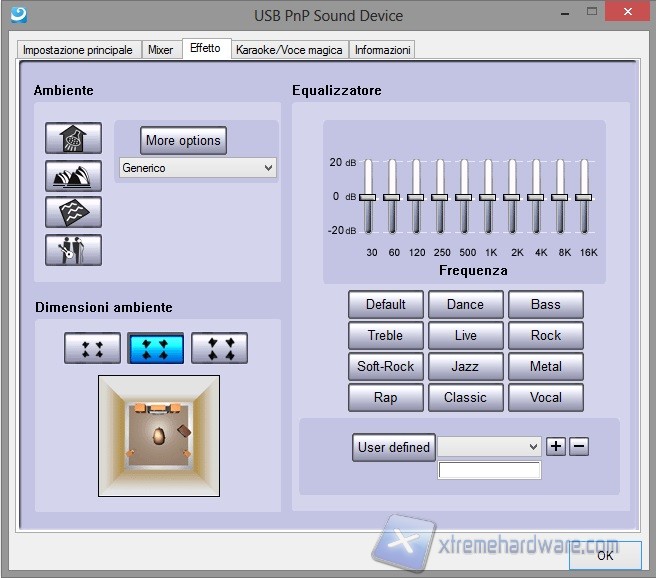Click the preset name text field

(x=489, y=470)
